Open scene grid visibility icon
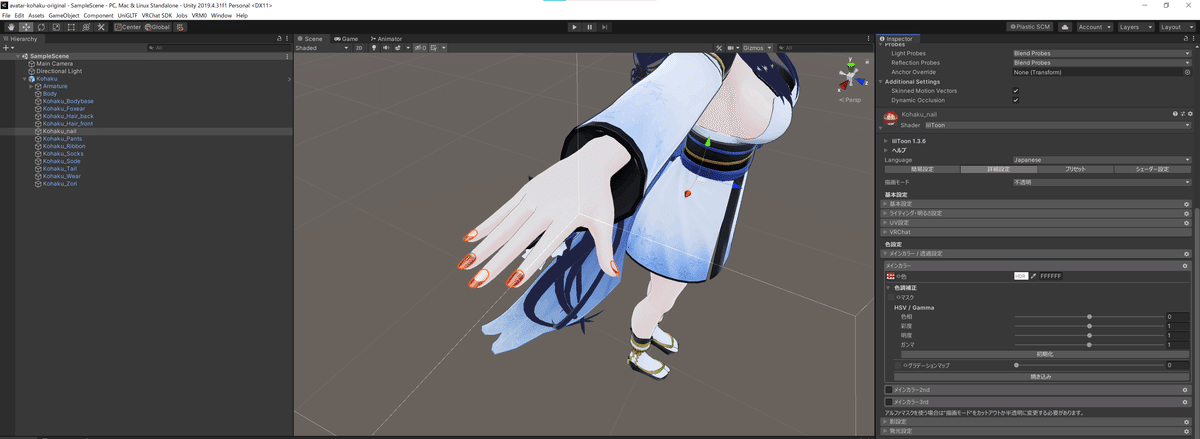Viewport: 1200px width, 439px height. point(436,47)
